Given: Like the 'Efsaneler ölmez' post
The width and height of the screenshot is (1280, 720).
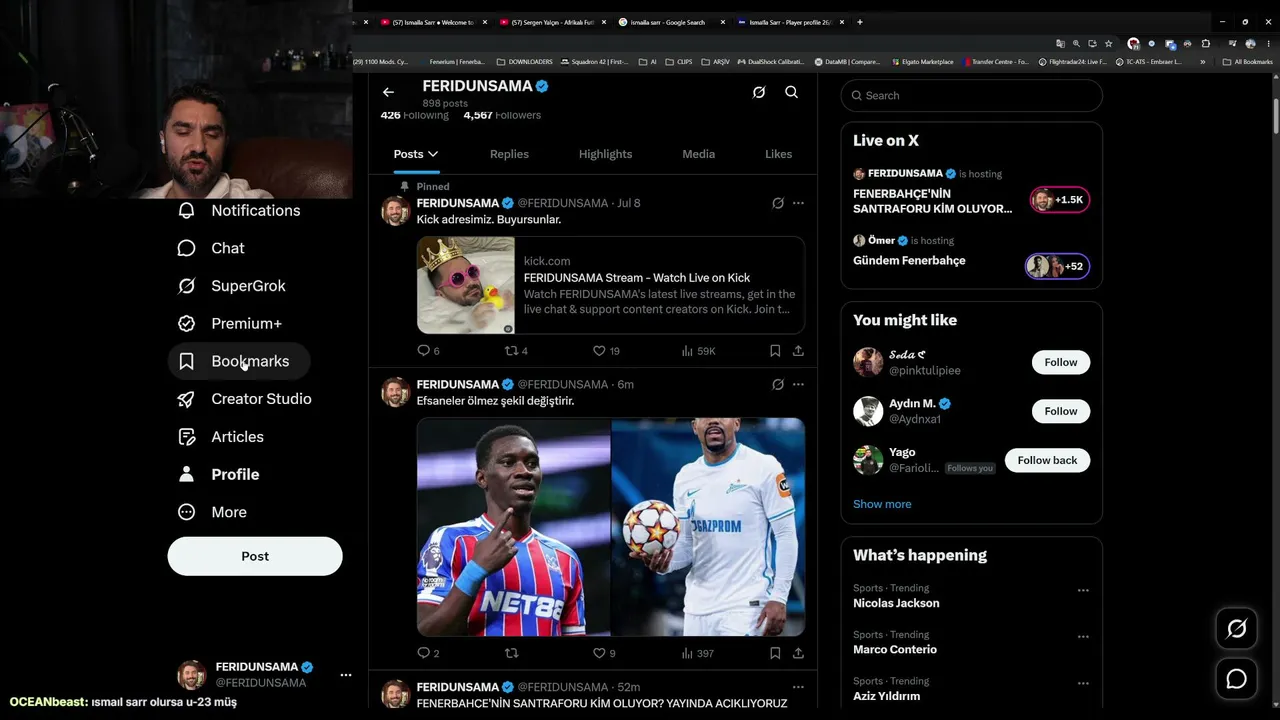Looking at the screenshot, I should 604,653.
